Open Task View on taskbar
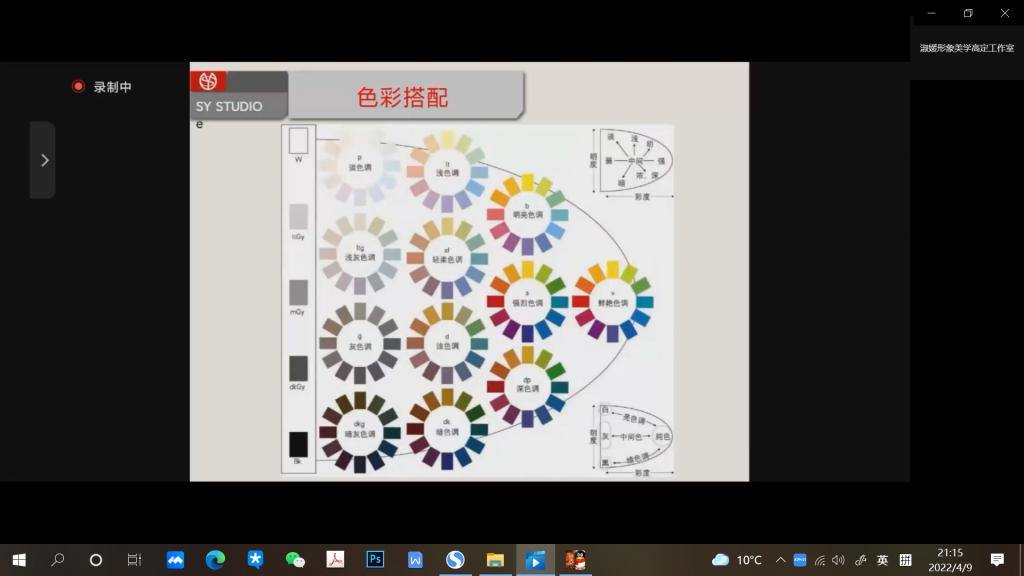The image size is (1024, 576). [135, 560]
